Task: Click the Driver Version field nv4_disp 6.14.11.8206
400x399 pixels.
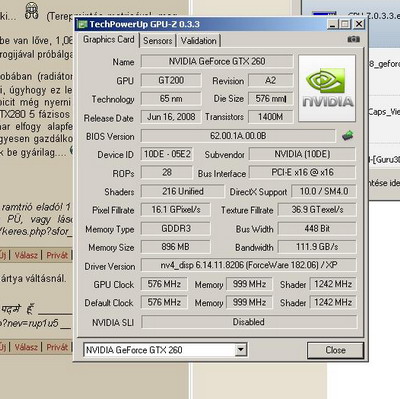Action: pos(249,265)
